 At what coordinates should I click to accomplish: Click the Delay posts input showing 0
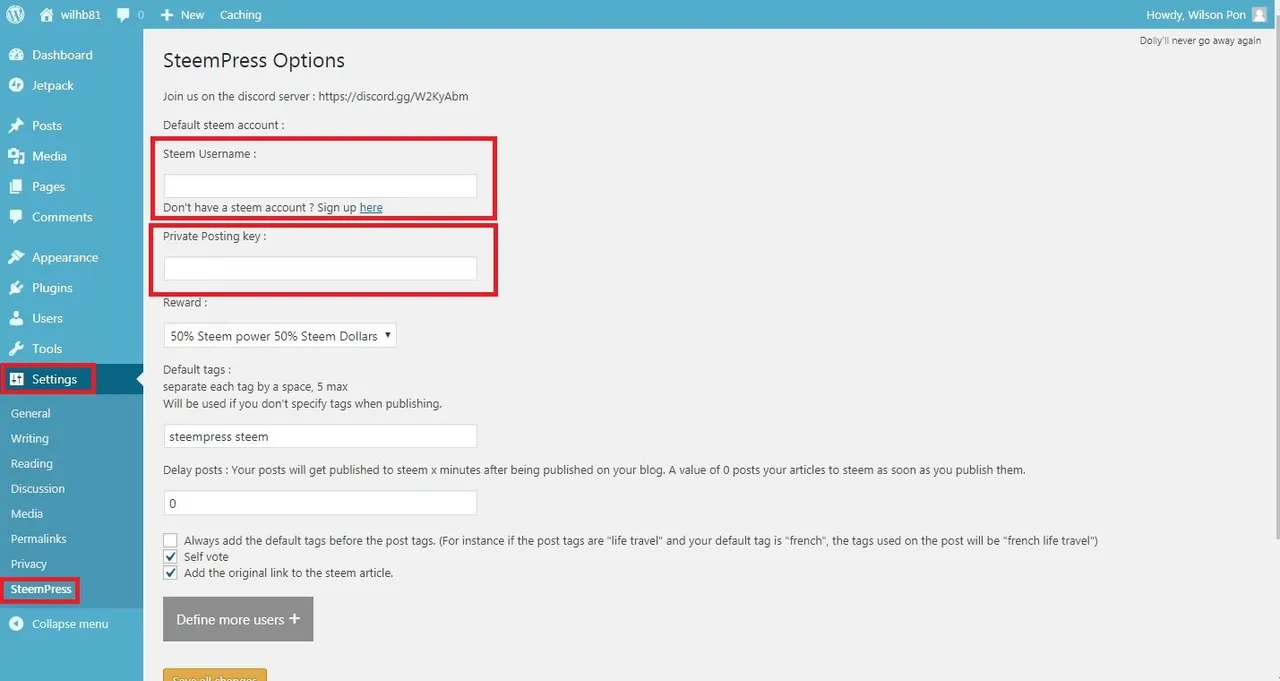320,503
